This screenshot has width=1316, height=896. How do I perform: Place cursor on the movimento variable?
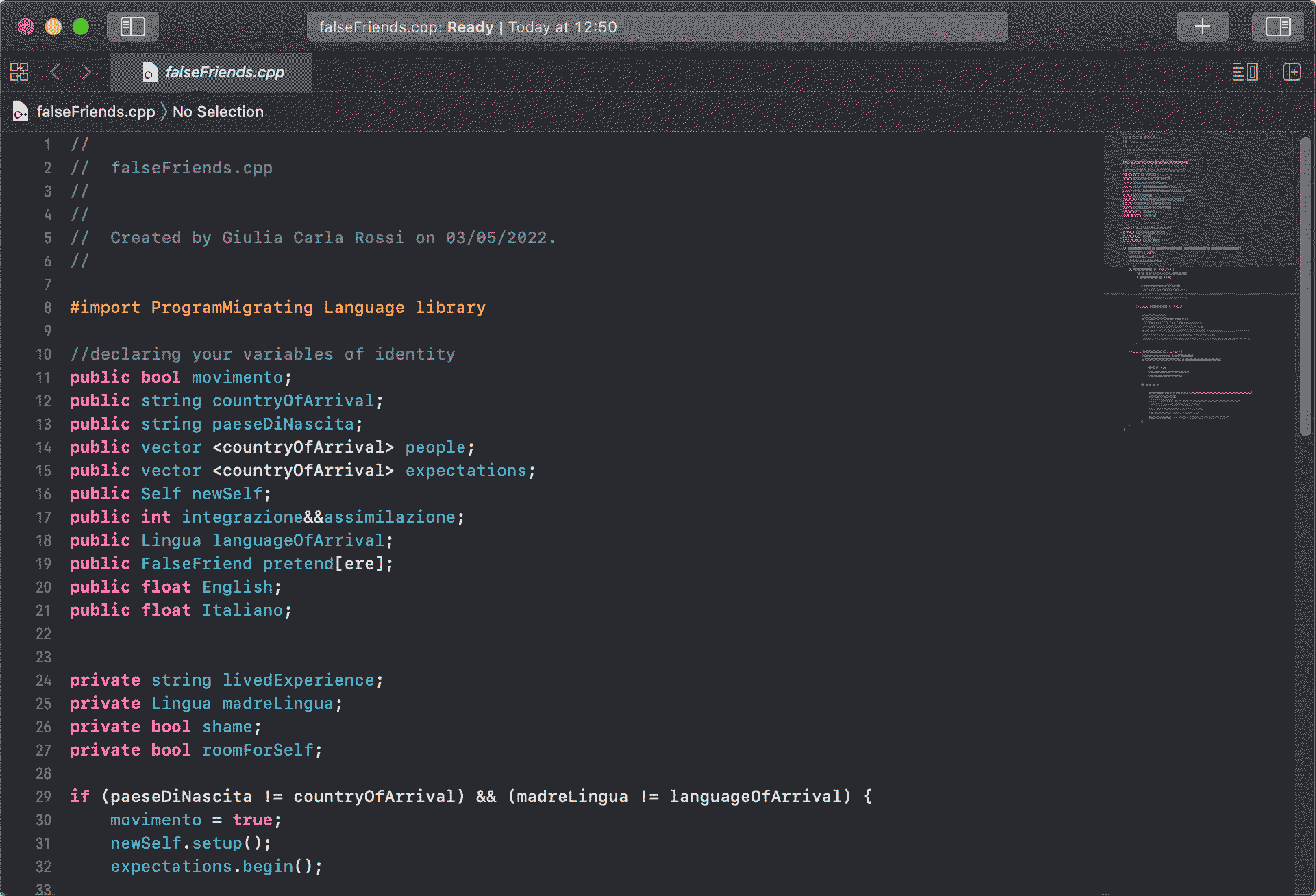coord(237,377)
